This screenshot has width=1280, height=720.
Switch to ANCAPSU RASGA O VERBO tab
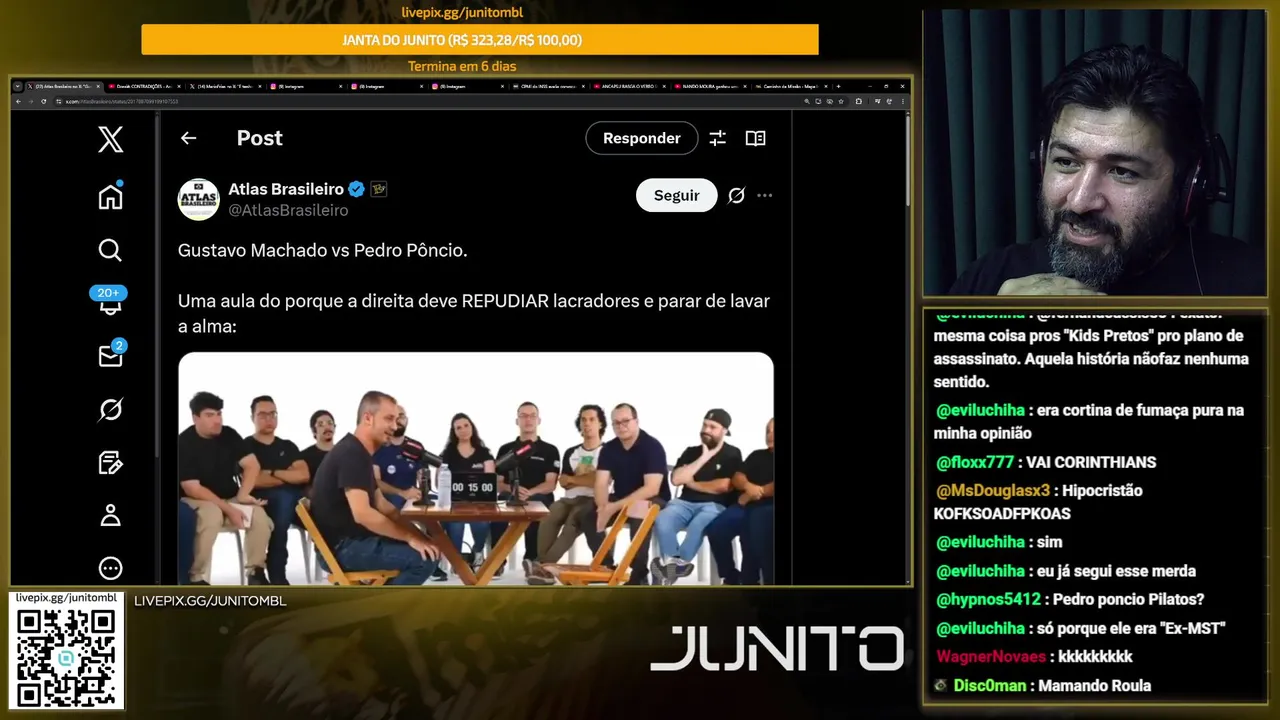point(628,86)
